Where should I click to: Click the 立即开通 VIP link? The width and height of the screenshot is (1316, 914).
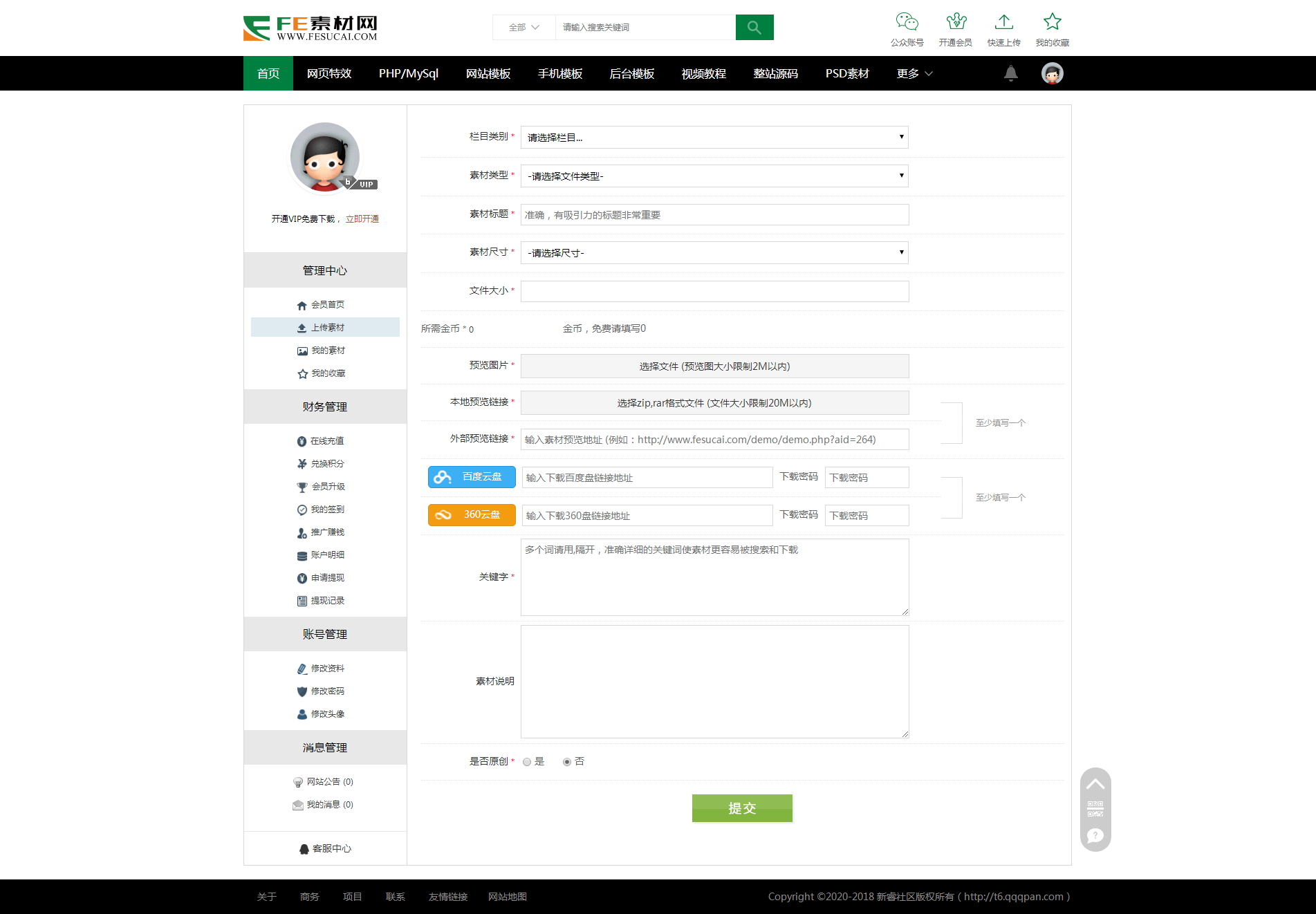(x=362, y=219)
